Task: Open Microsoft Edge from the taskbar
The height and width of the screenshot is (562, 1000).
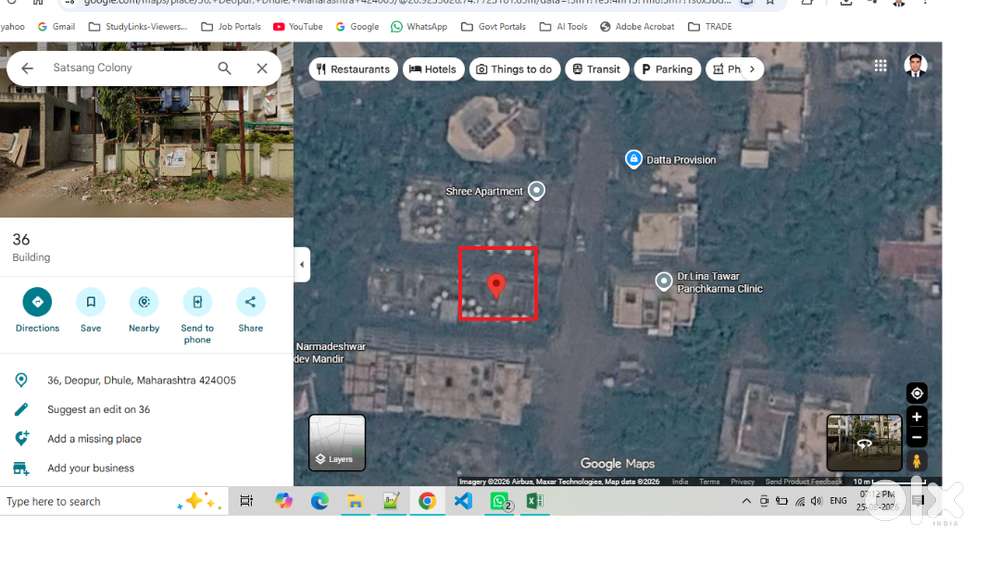Action: point(320,501)
